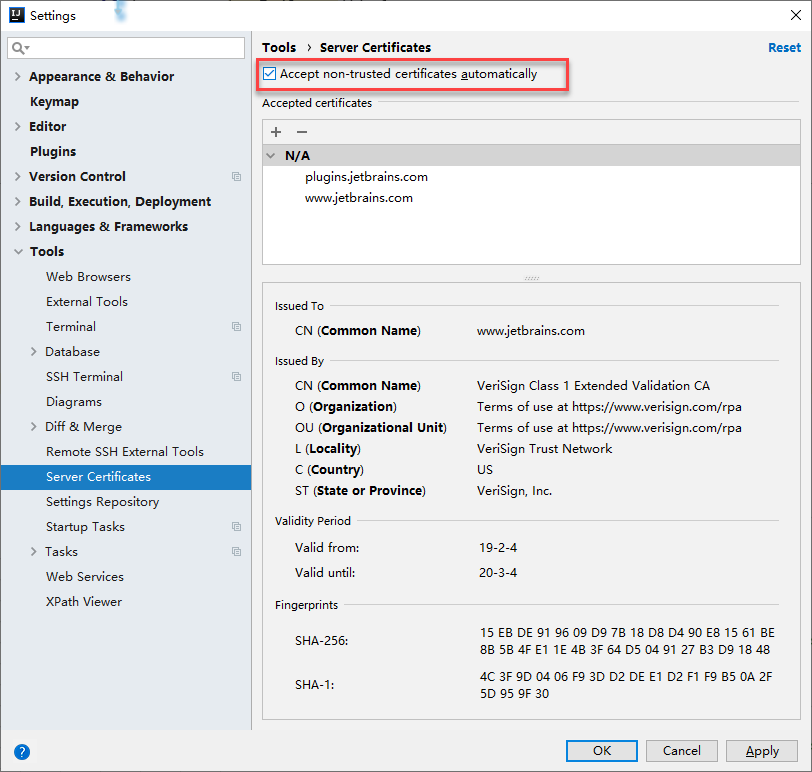The image size is (812, 772).
Task: Click the project-level icon next to Terminal
Action: pos(237,327)
